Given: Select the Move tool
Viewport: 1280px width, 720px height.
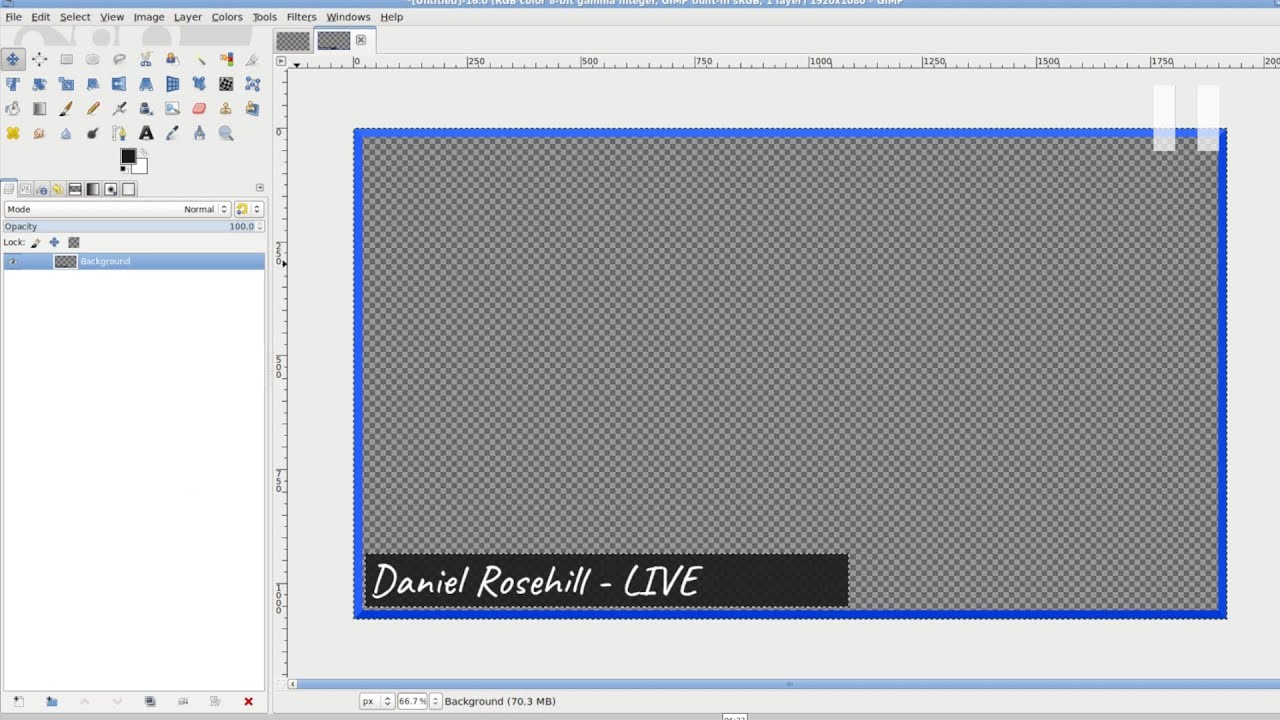Looking at the screenshot, I should (13, 59).
